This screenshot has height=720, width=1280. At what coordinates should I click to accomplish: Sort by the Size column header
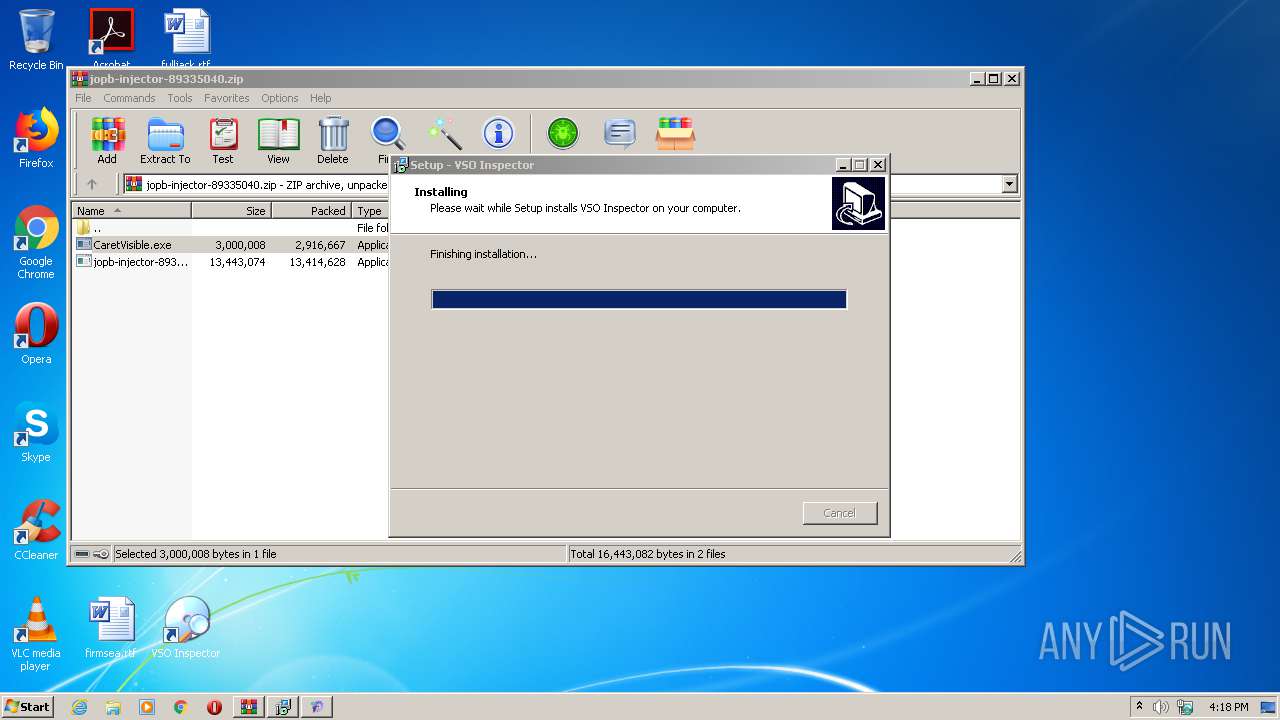click(231, 211)
